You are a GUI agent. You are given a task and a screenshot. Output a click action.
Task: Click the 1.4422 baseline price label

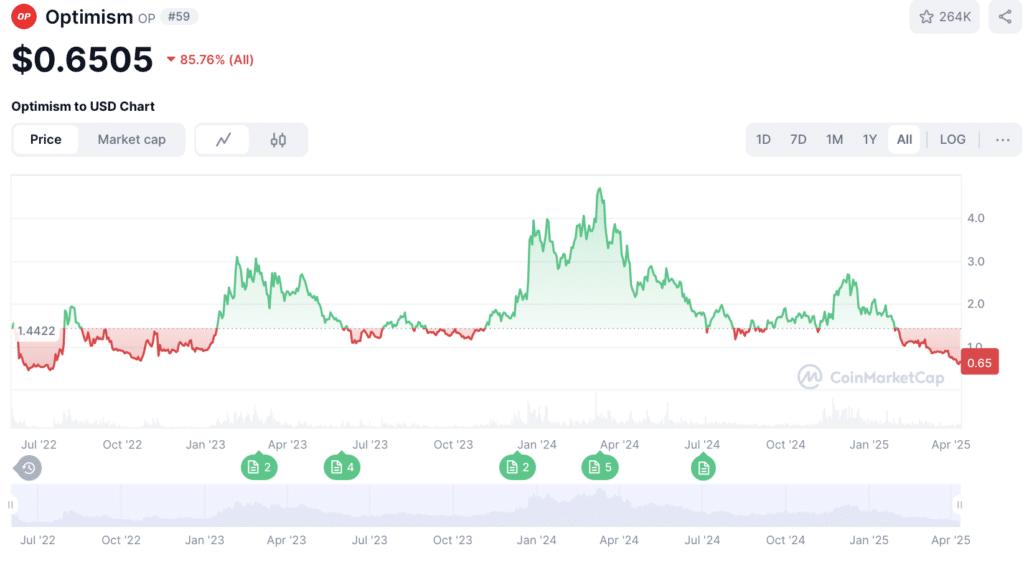click(x=37, y=331)
